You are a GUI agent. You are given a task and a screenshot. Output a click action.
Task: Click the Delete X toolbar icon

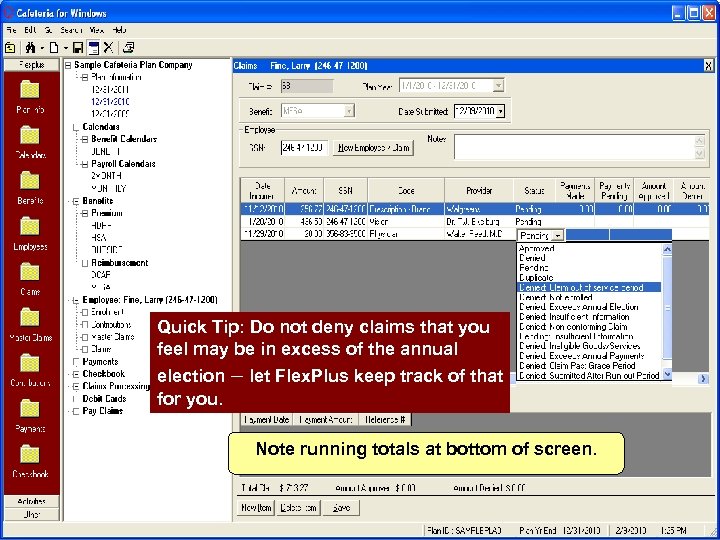click(x=108, y=48)
